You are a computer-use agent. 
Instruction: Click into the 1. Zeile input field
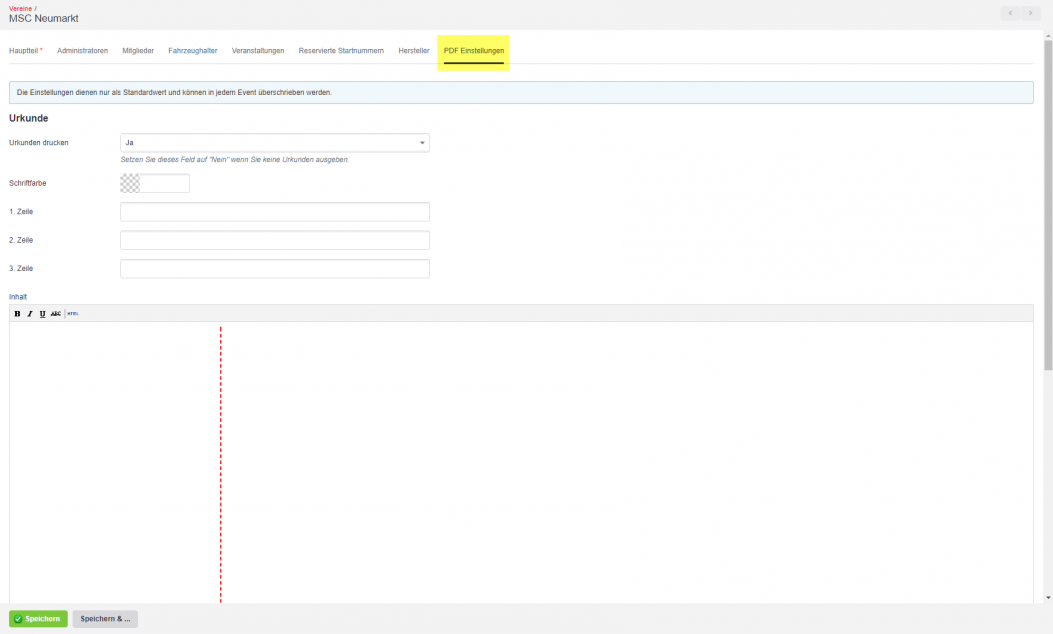click(275, 212)
